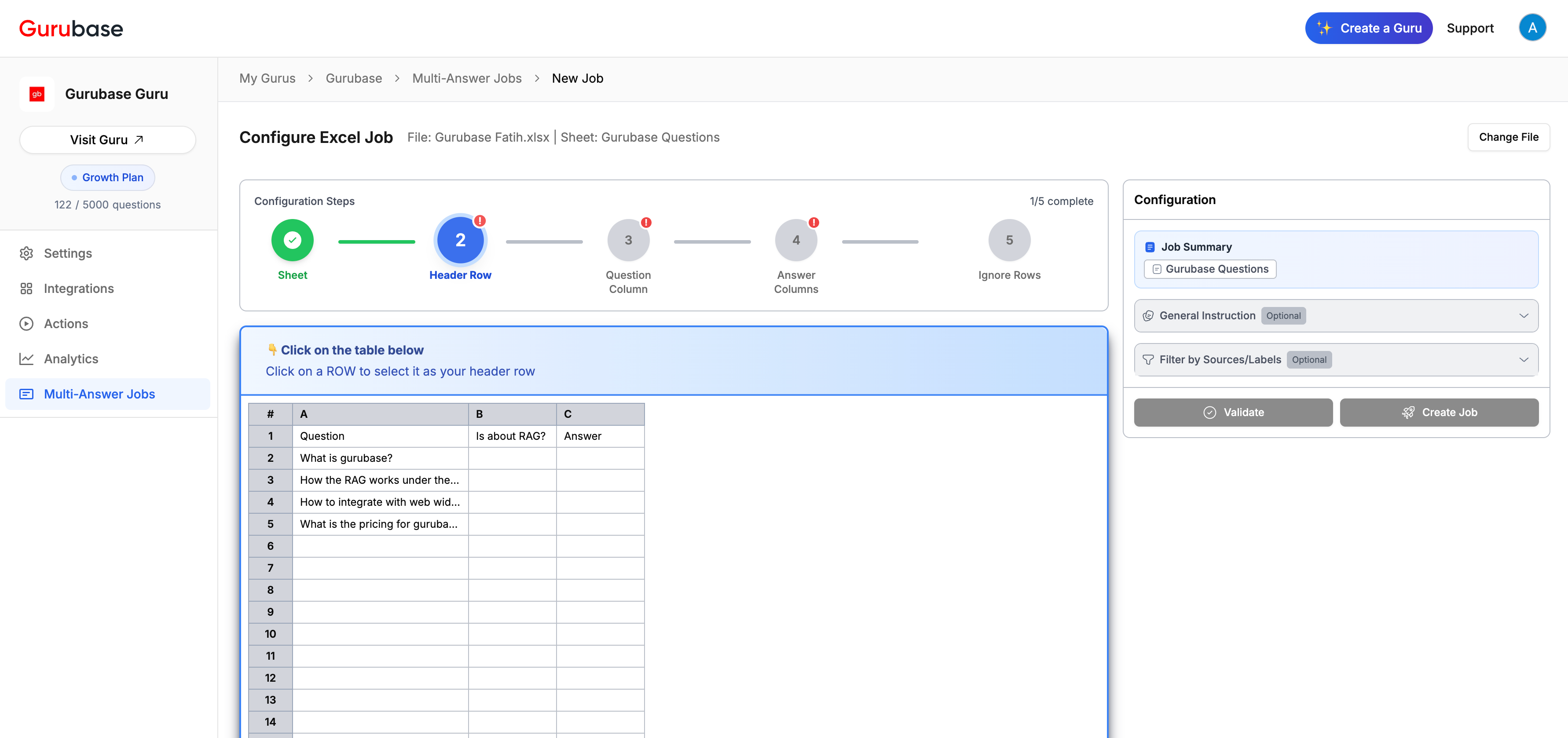Open Multi-Answer Jobs from breadcrumb
This screenshot has width=1568, height=738.
click(x=467, y=78)
